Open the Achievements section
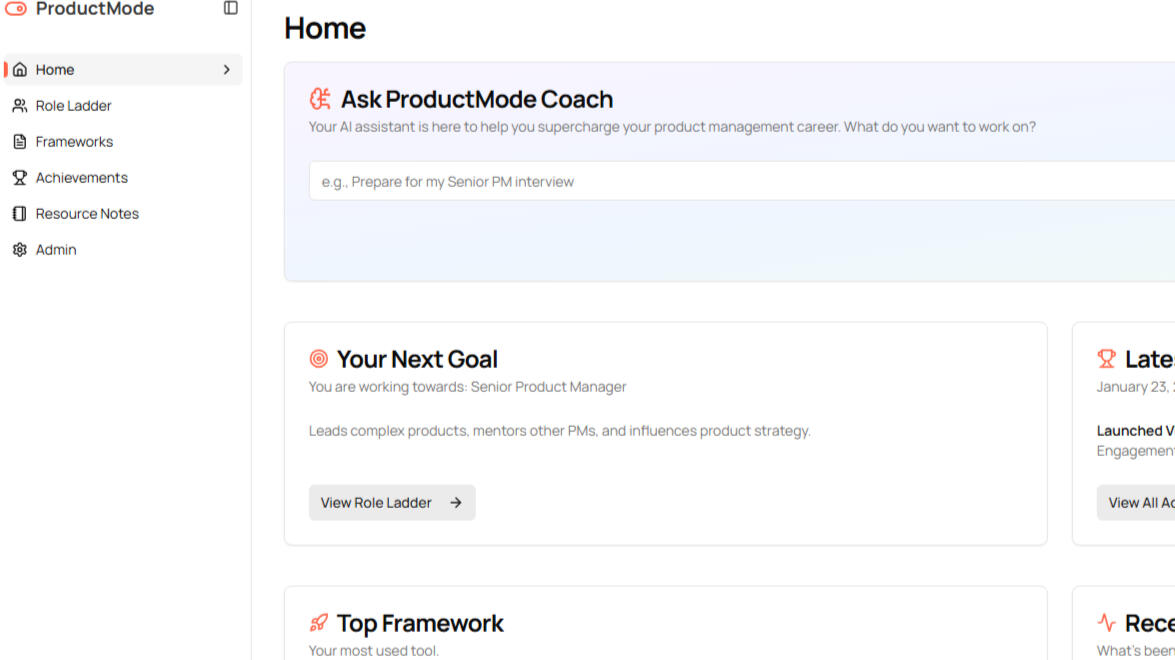Viewport: 1175px width, 660px height. point(81,178)
